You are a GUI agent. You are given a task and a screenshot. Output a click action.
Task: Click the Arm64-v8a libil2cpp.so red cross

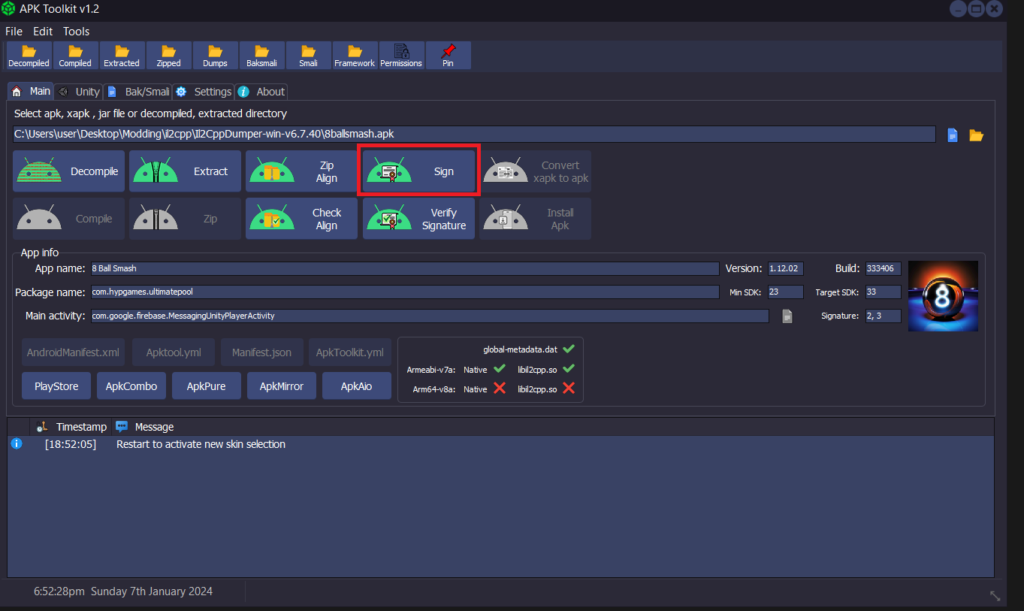[569, 388]
